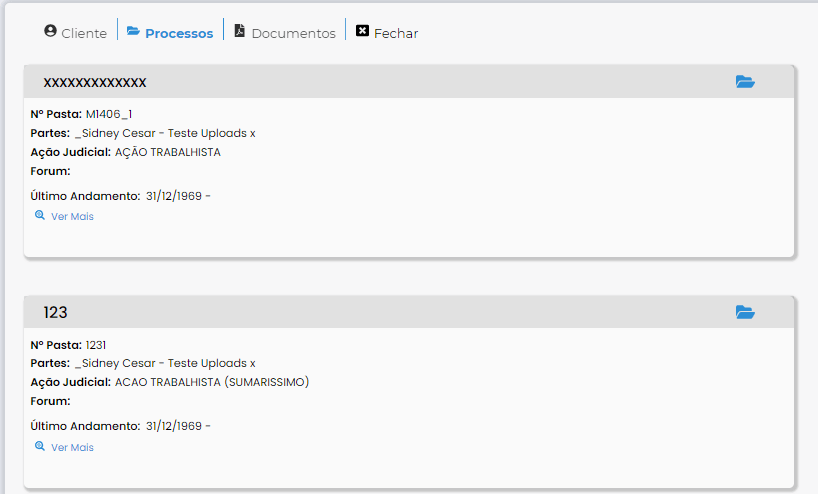The image size is (818, 494).
Task: Open folder icon on 123 card
Action: pos(745,313)
